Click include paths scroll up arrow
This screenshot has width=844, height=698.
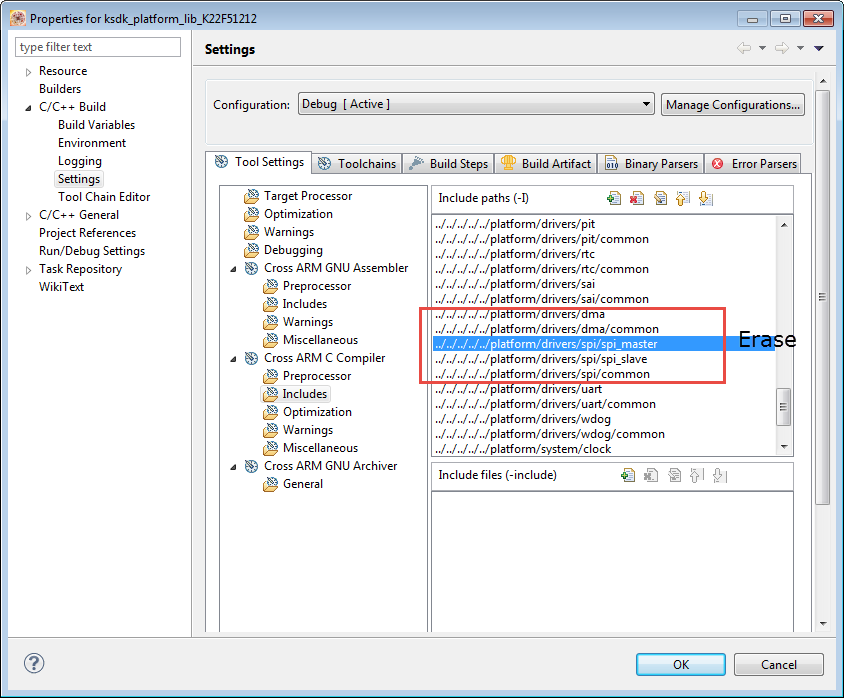(x=784, y=225)
